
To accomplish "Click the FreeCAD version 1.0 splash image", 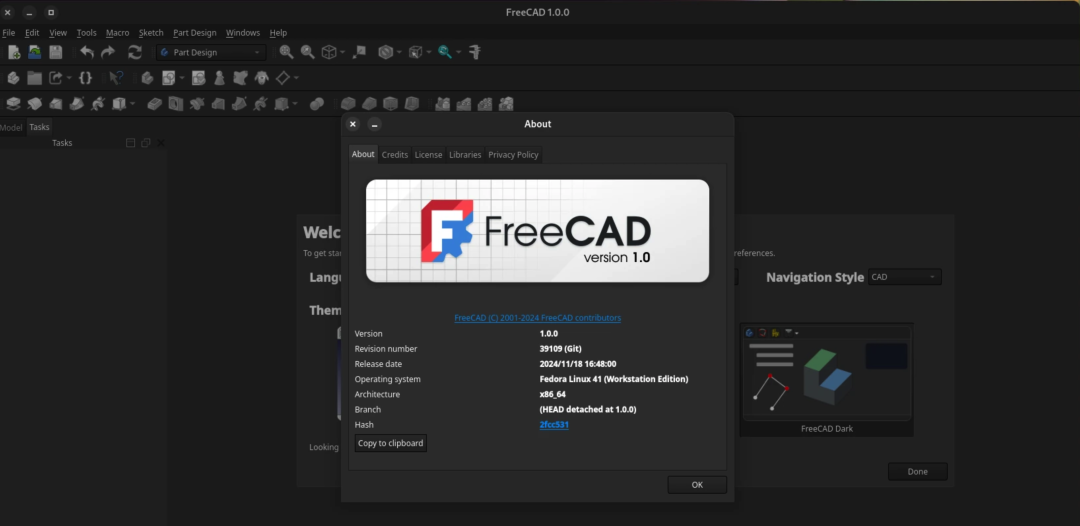I will point(537,231).
